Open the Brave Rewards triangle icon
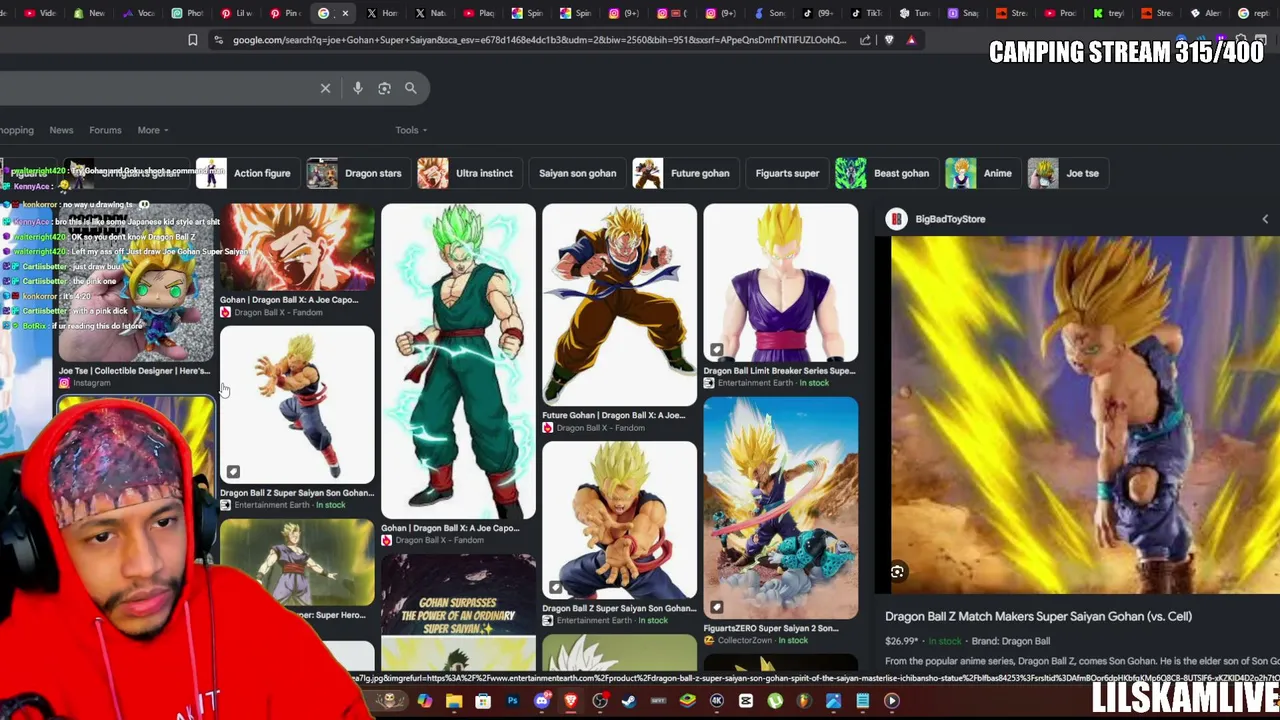 click(x=911, y=40)
